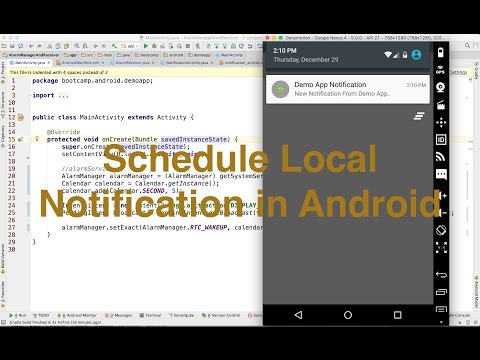Click the demoapp breadcrumb folder
This screenshot has width=480, height=360.
[200, 55]
